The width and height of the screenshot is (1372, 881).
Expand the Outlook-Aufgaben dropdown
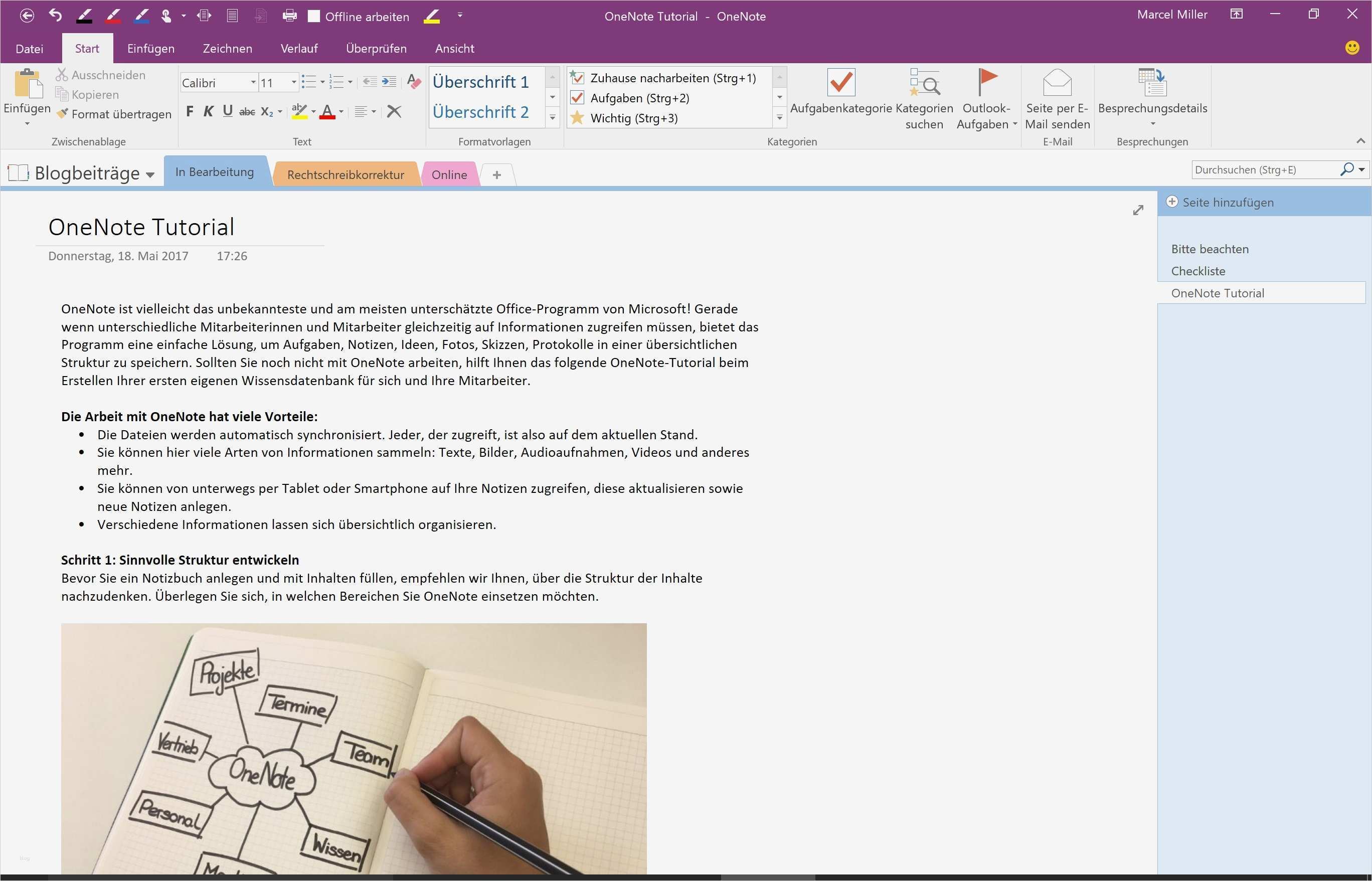coord(1014,124)
